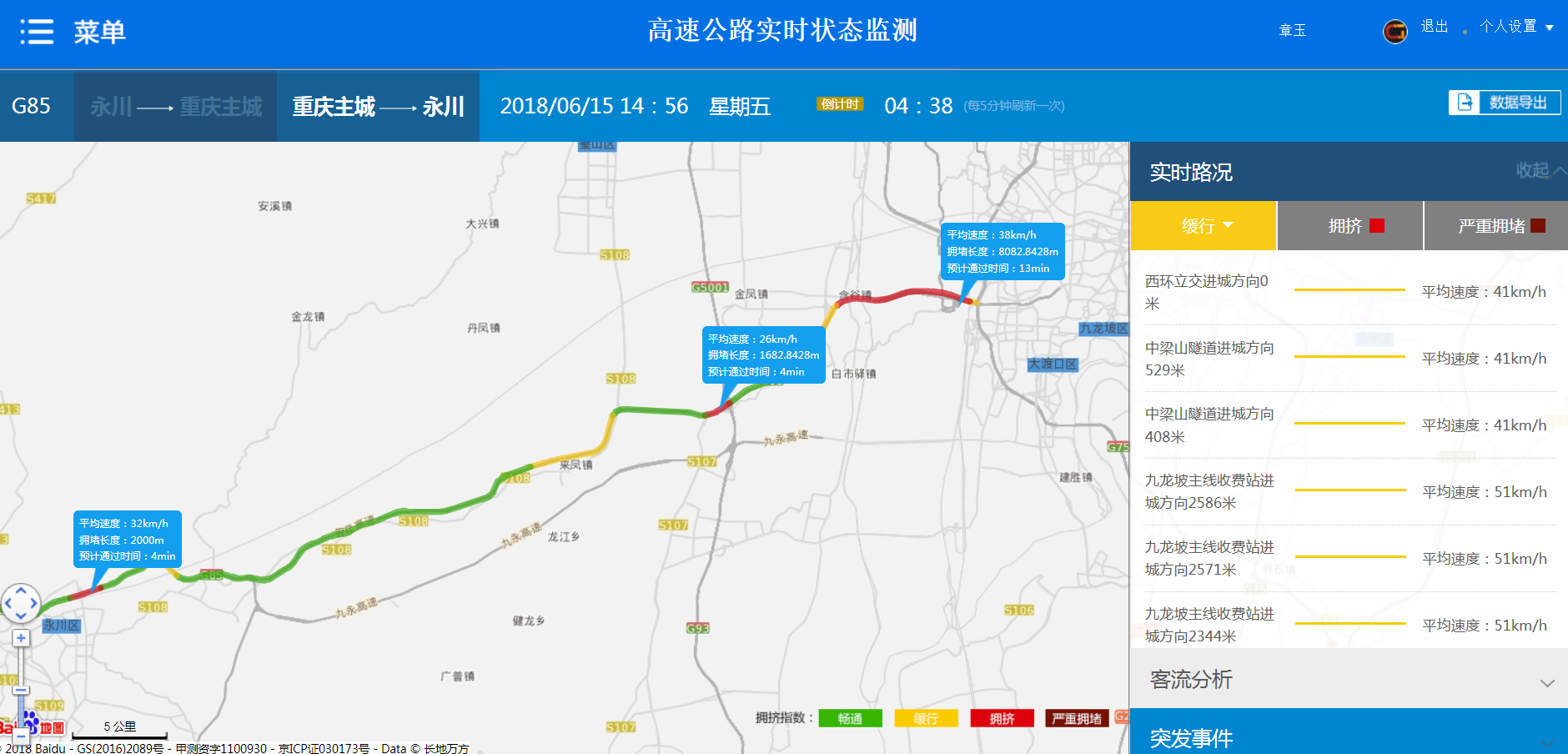Click the 倒计时 countdown badge

tap(840, 103)
